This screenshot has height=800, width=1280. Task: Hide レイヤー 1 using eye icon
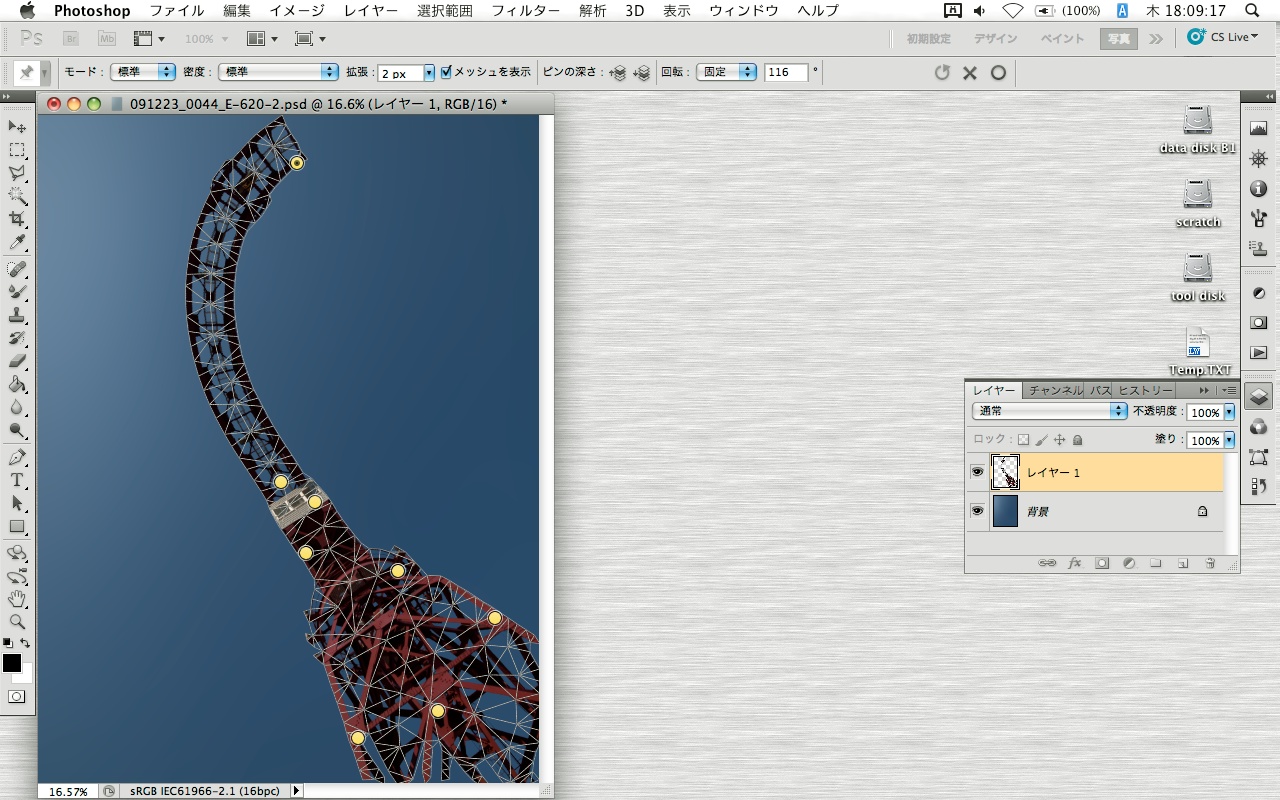[x=977, y=472]
